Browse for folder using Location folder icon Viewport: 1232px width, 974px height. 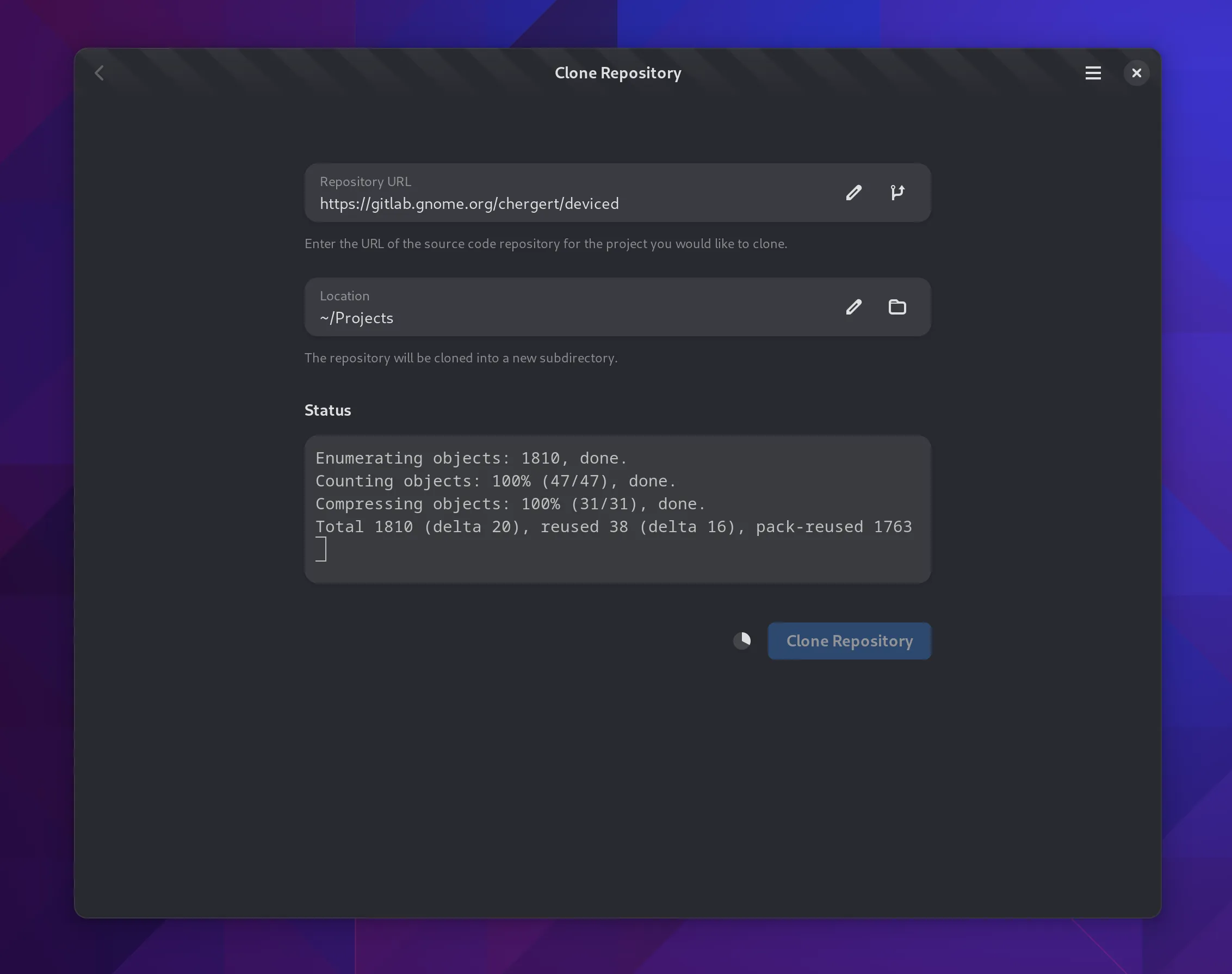(897, 307)
